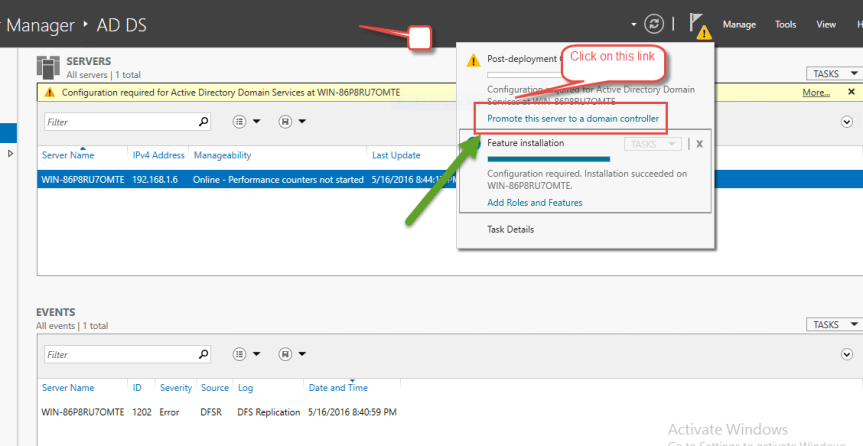The width and height of the screenshot is (863, 446).
Task: Open Events TASKS dropdown
Action: point(833,325)
